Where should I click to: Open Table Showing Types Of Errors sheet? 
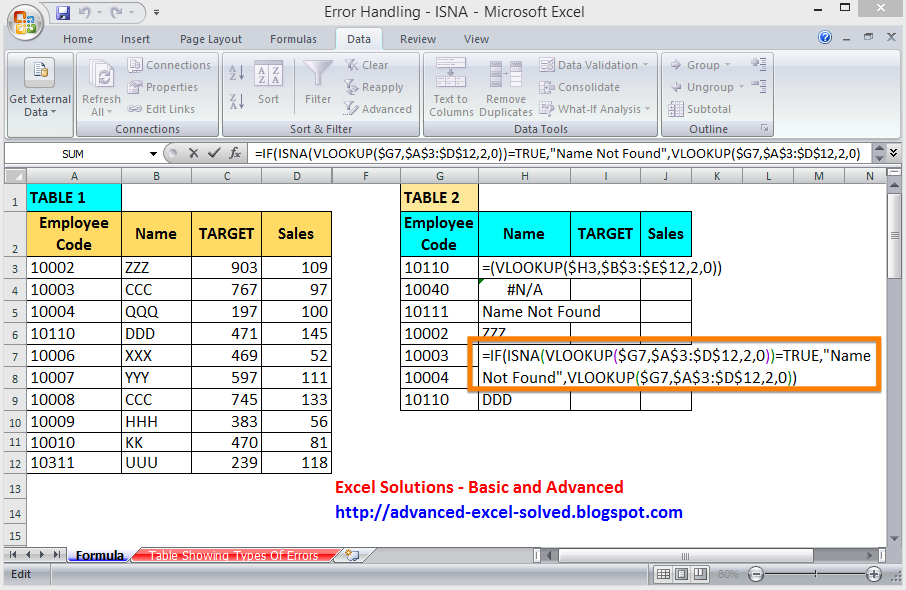pos(233,555)
